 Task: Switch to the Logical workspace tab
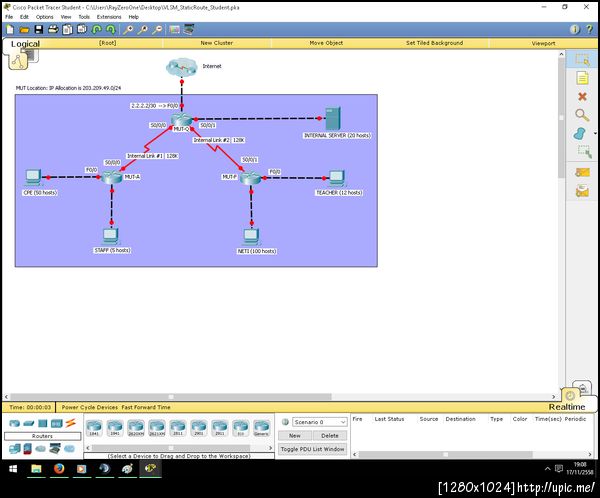tap(25, 44)
